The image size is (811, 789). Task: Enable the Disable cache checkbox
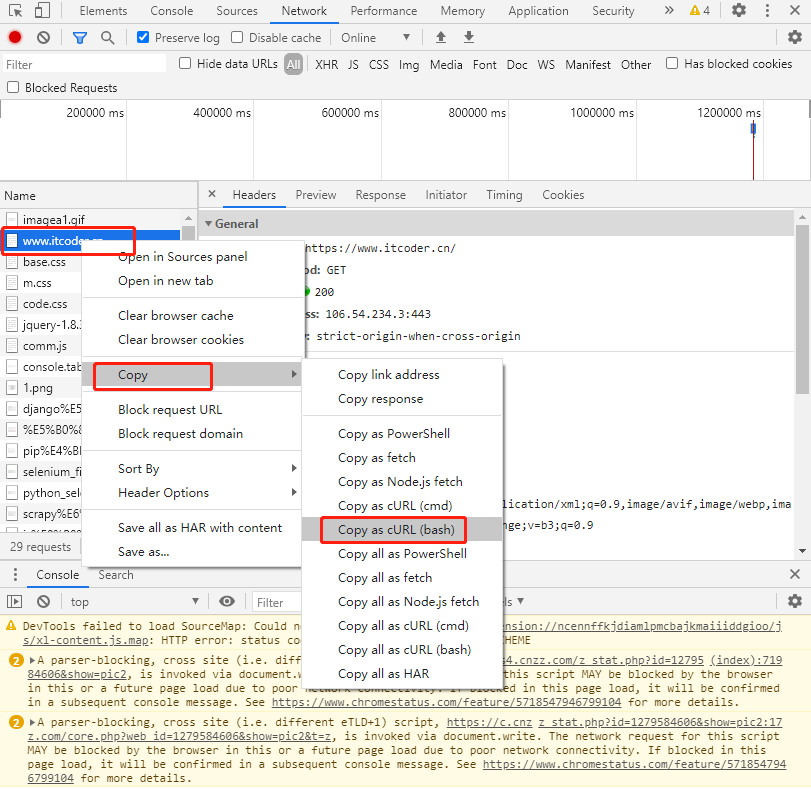[x=237, y=38]
